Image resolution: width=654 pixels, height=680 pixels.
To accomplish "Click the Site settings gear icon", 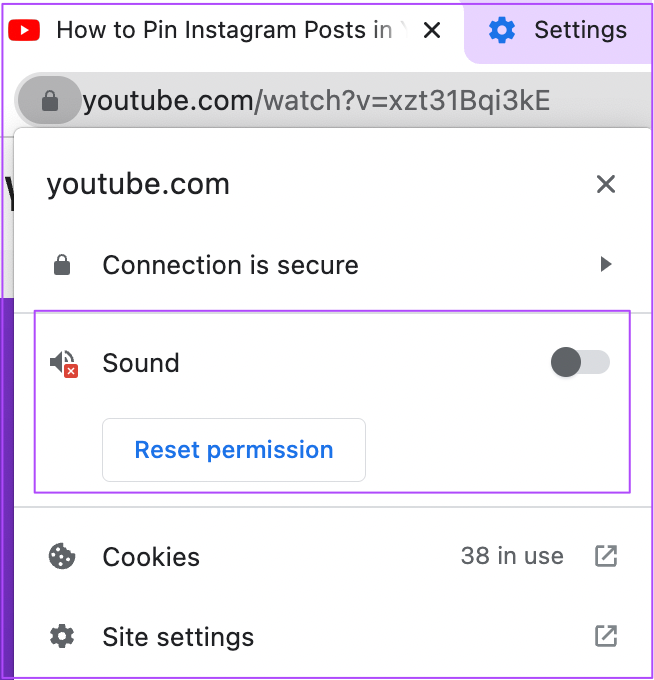I will (x=62, y=636).
